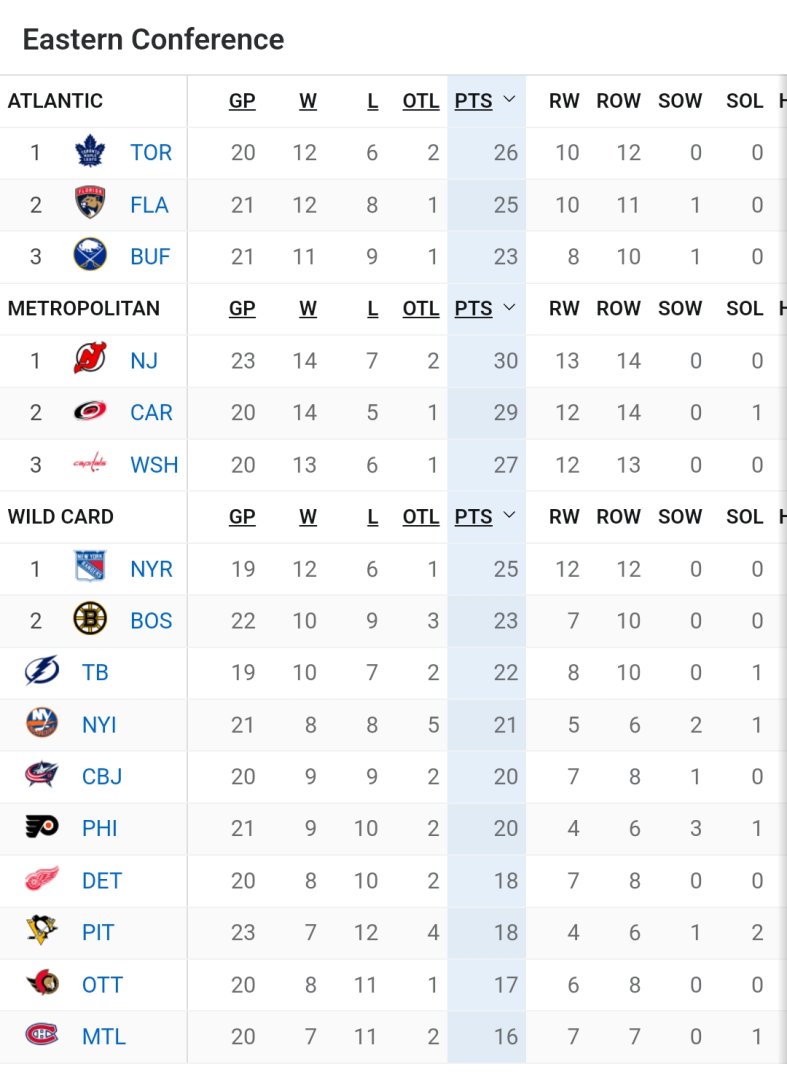Open the DET team link
Screen dimensions: 787x1080
tap(102, 881)
